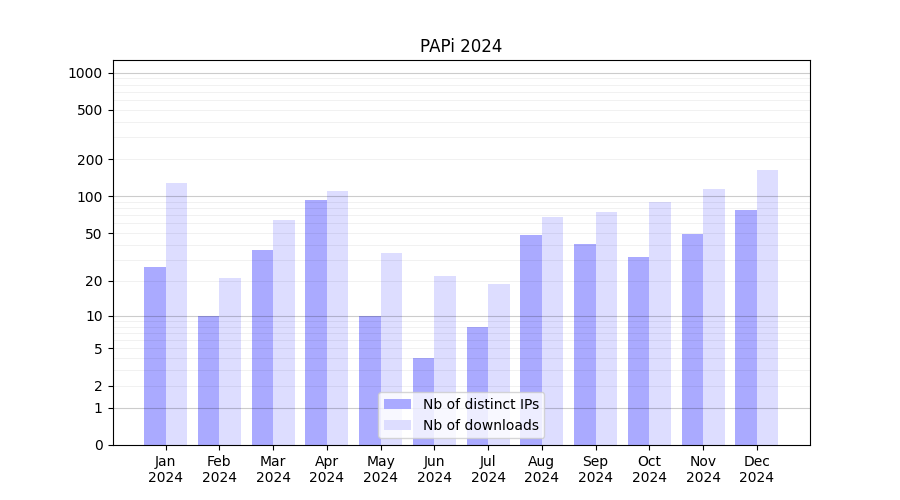The image size is (900, 500).
Task: Select the Dec 2024 downloads bar
Action: (x=767, y=307)
